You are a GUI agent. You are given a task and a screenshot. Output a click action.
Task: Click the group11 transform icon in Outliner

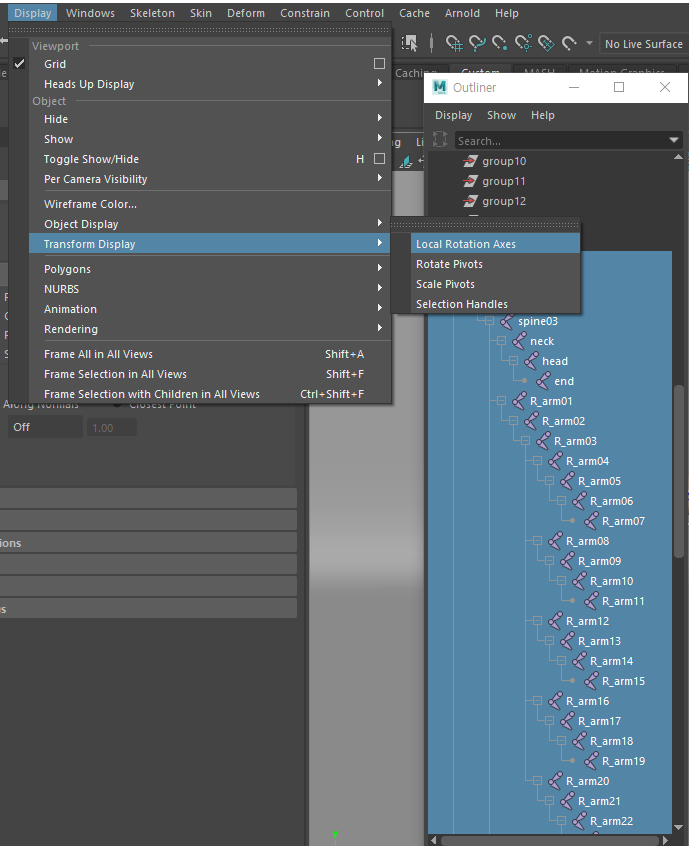point(470,181)
